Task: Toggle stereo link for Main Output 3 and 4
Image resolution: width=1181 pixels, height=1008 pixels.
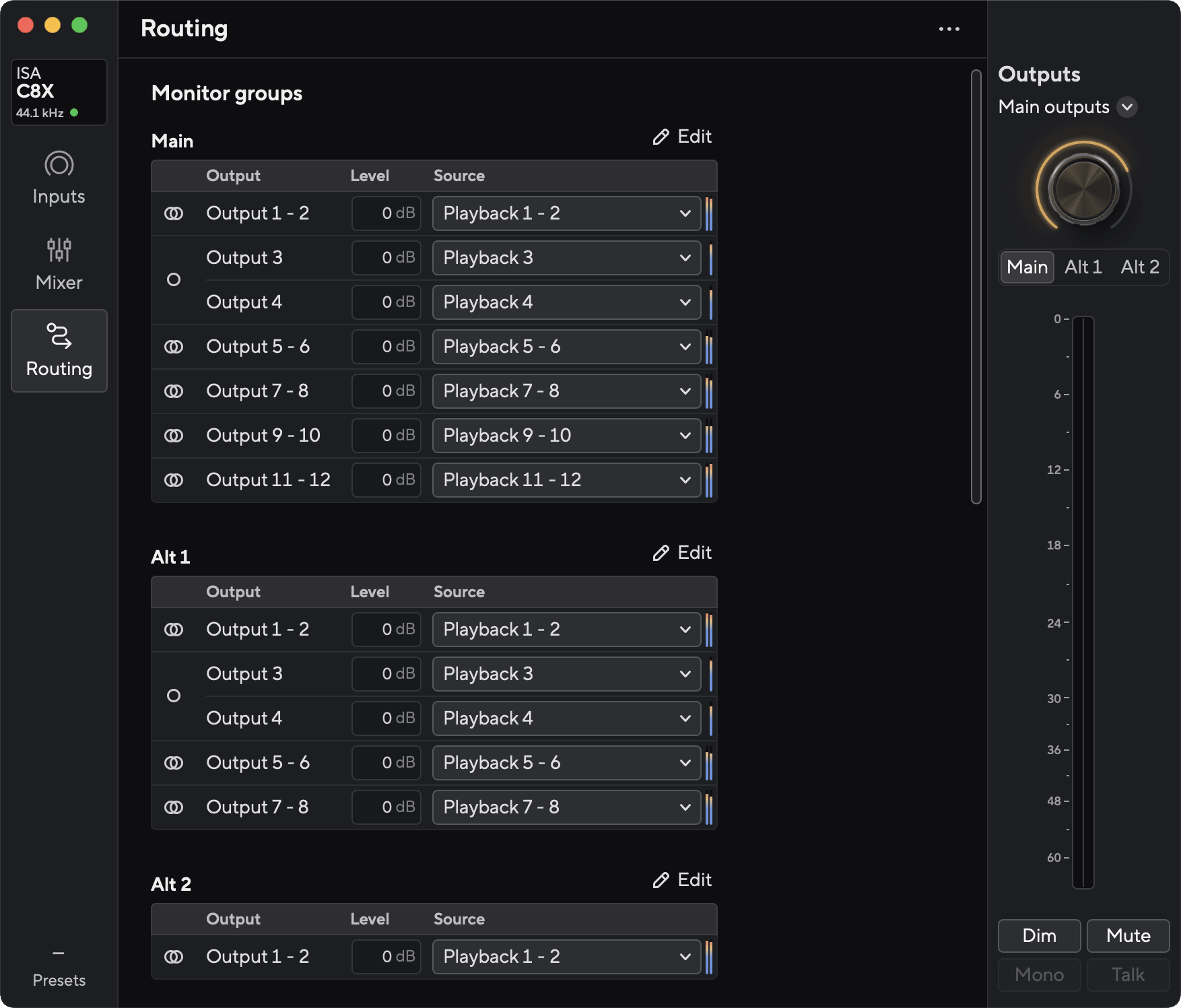Action: 174,279
